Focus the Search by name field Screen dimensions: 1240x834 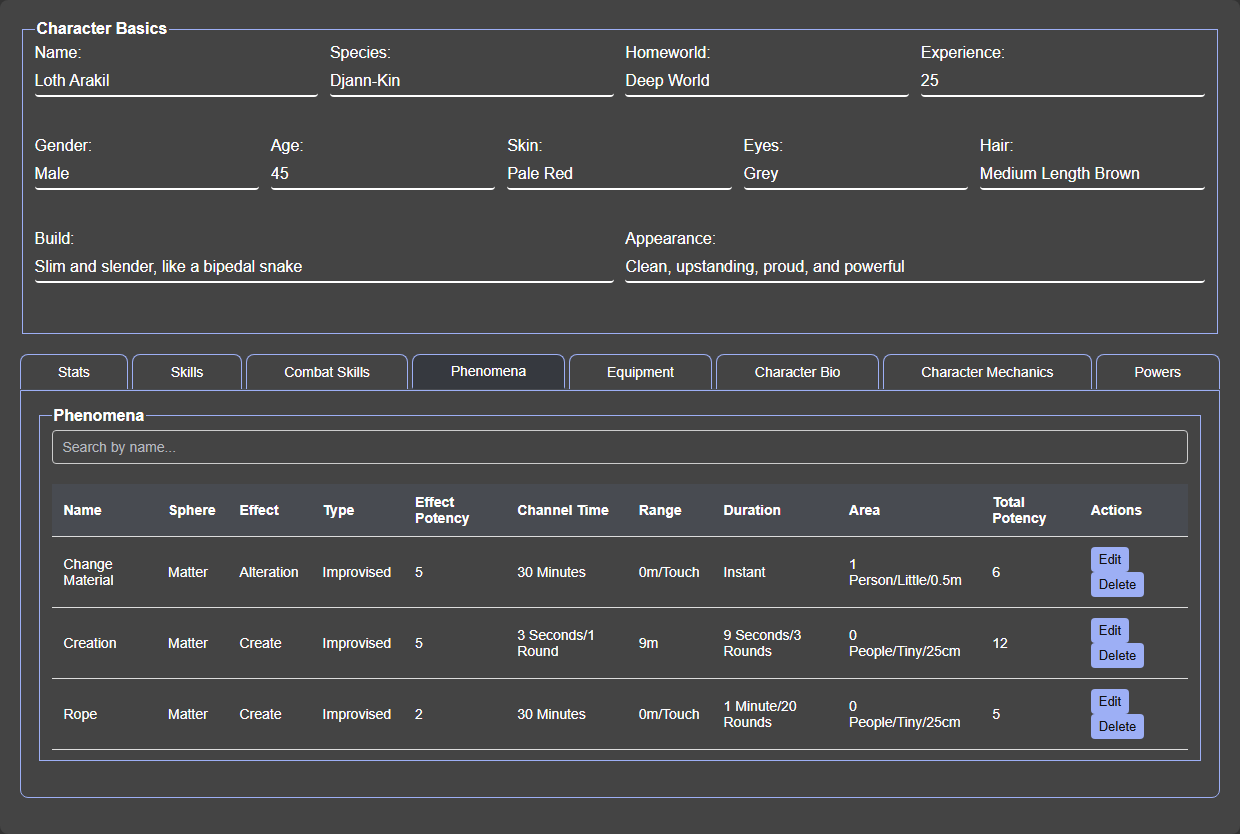620,447
